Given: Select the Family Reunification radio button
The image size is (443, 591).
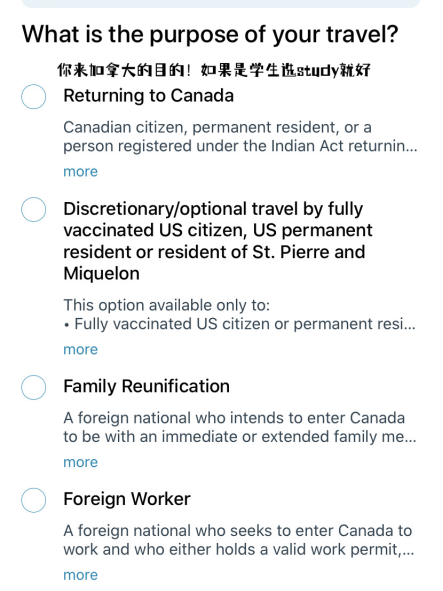Looking at the screenshot, I should click(x=34, y=387).
